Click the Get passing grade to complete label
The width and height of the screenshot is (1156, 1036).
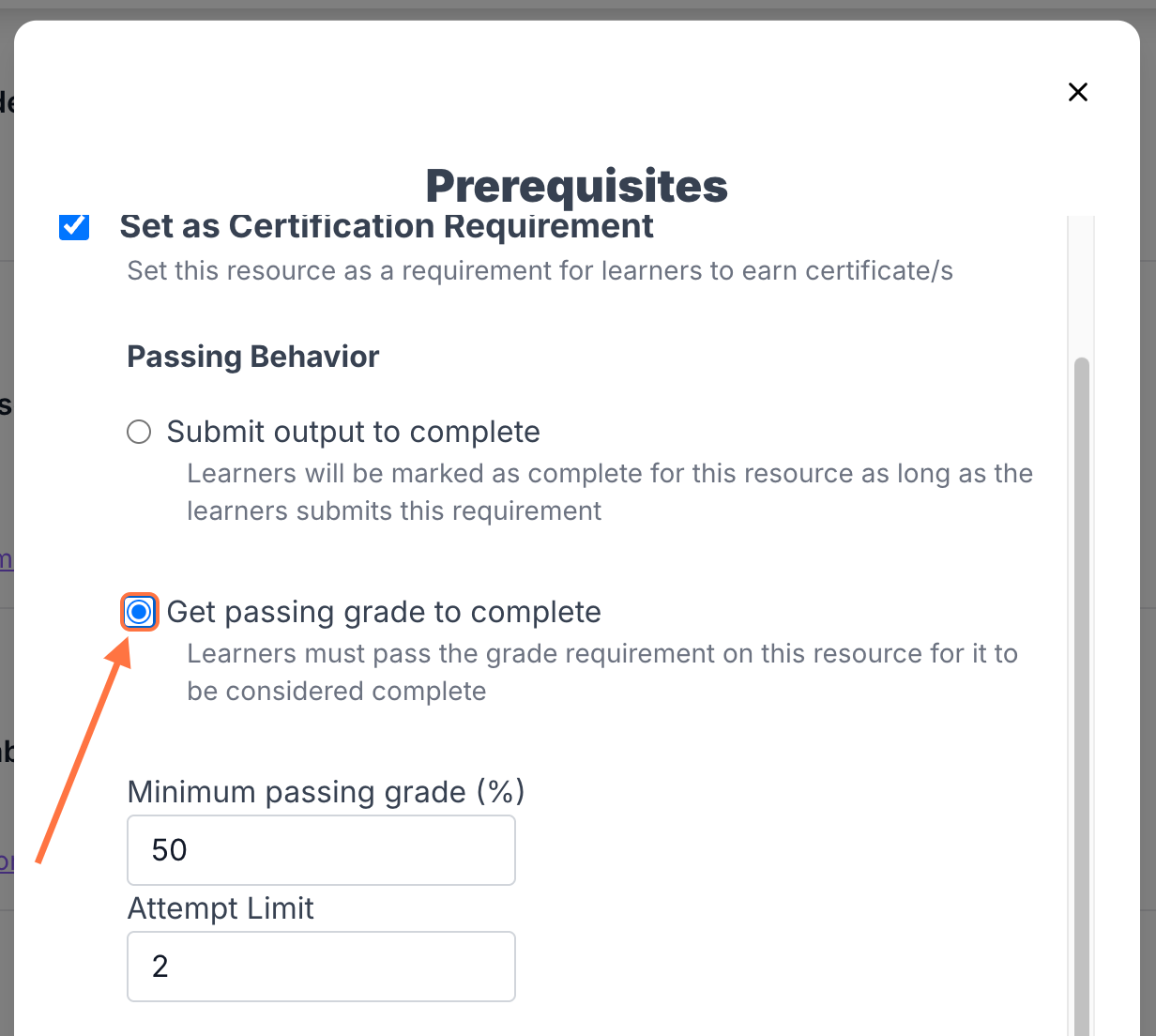(384, 612)
